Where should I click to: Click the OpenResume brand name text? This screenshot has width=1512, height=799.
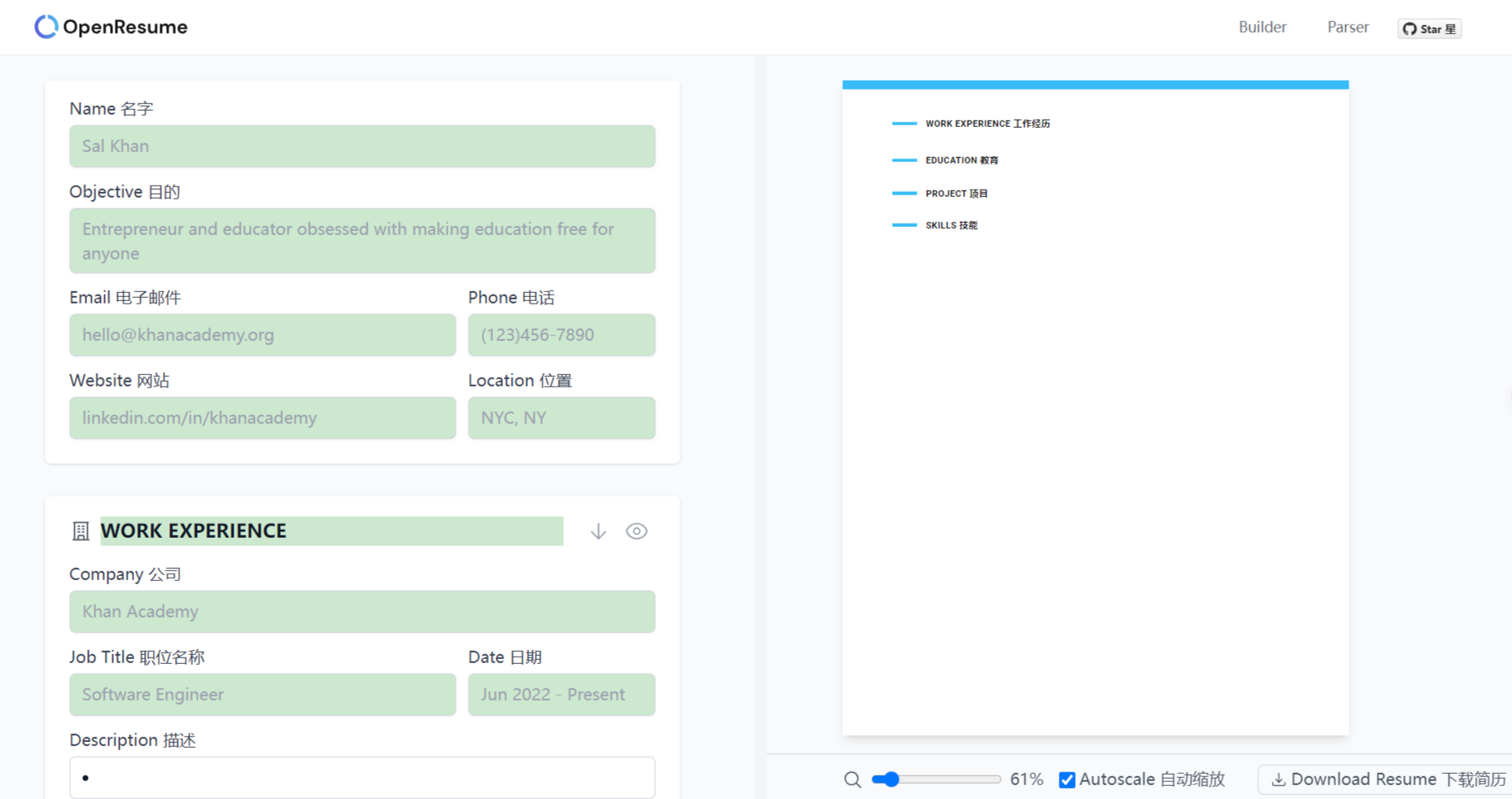click(x=125, y=27)
